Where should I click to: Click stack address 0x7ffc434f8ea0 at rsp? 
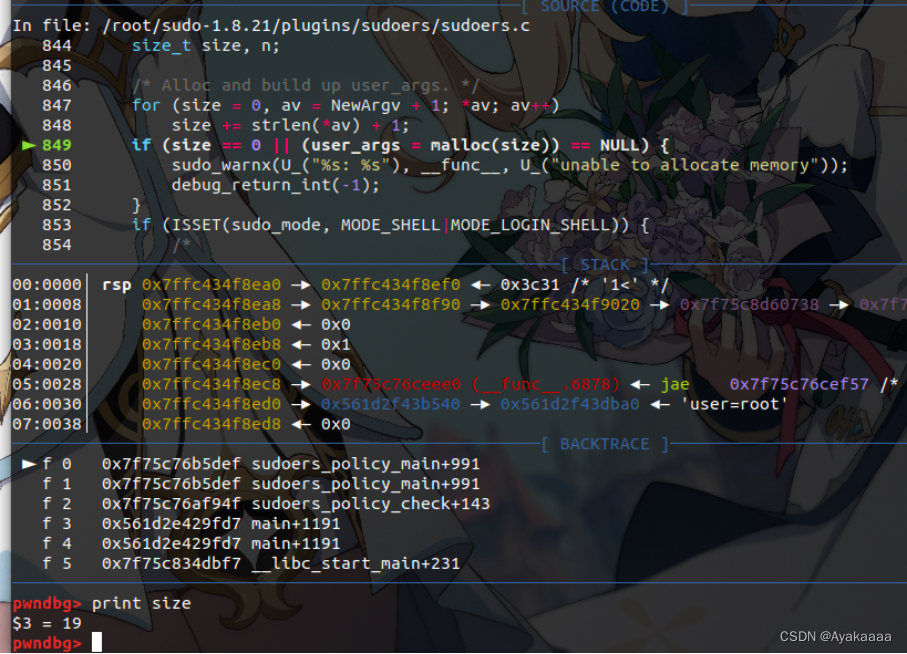[x=211, y=284]
